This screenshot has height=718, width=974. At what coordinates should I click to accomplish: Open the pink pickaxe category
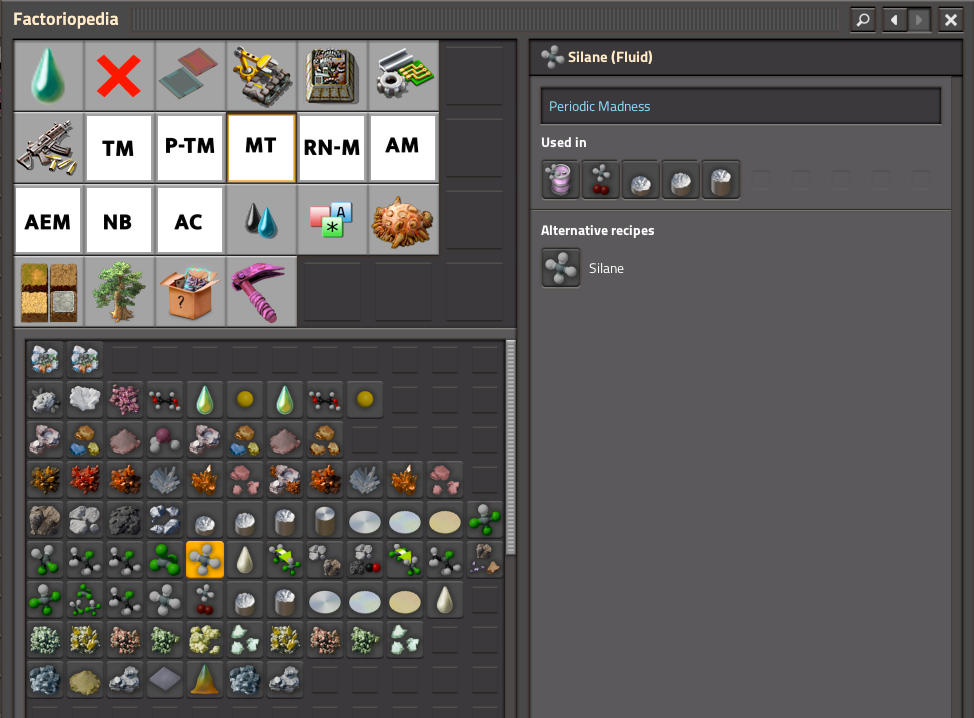coord(261,291)
